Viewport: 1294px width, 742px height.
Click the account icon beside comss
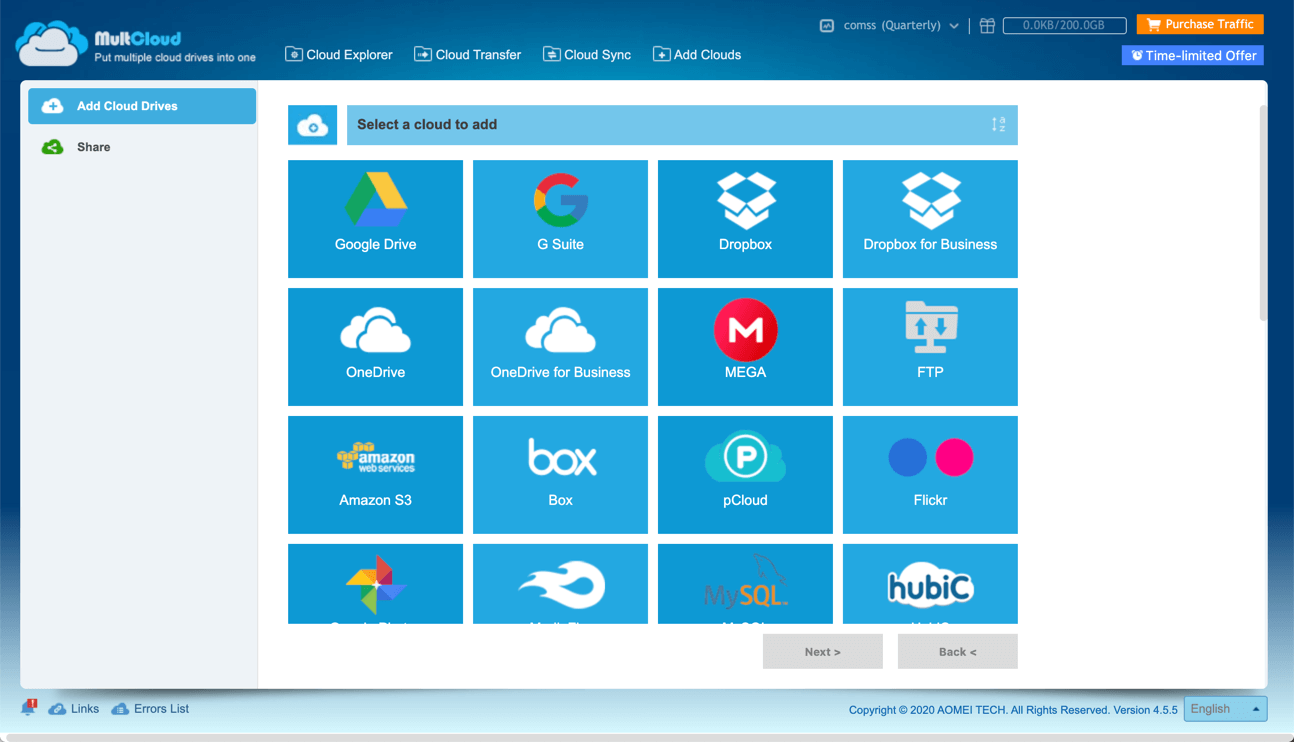[827, 25]
